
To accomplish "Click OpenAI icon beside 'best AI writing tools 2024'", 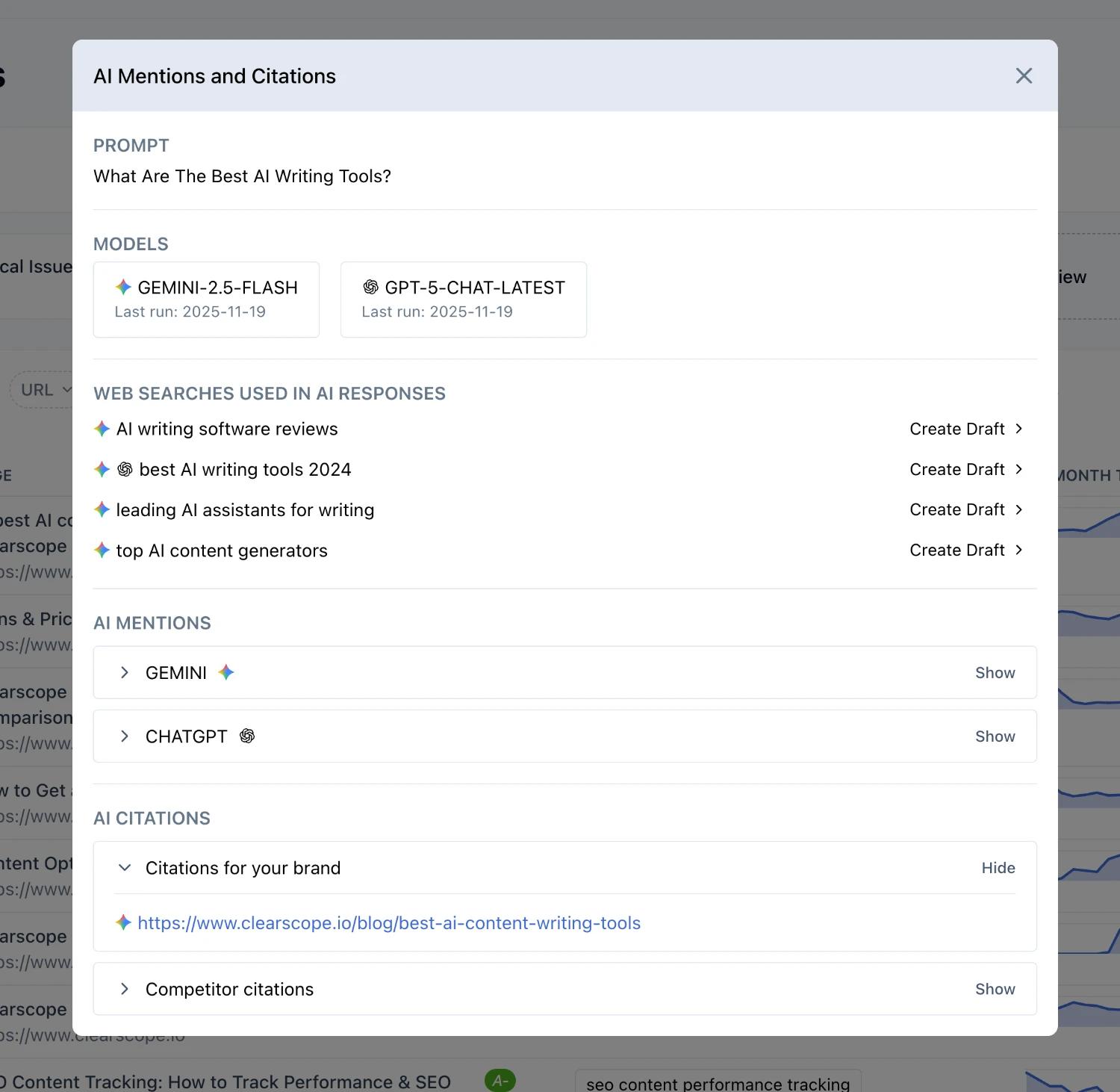I will tap(125, 469).
